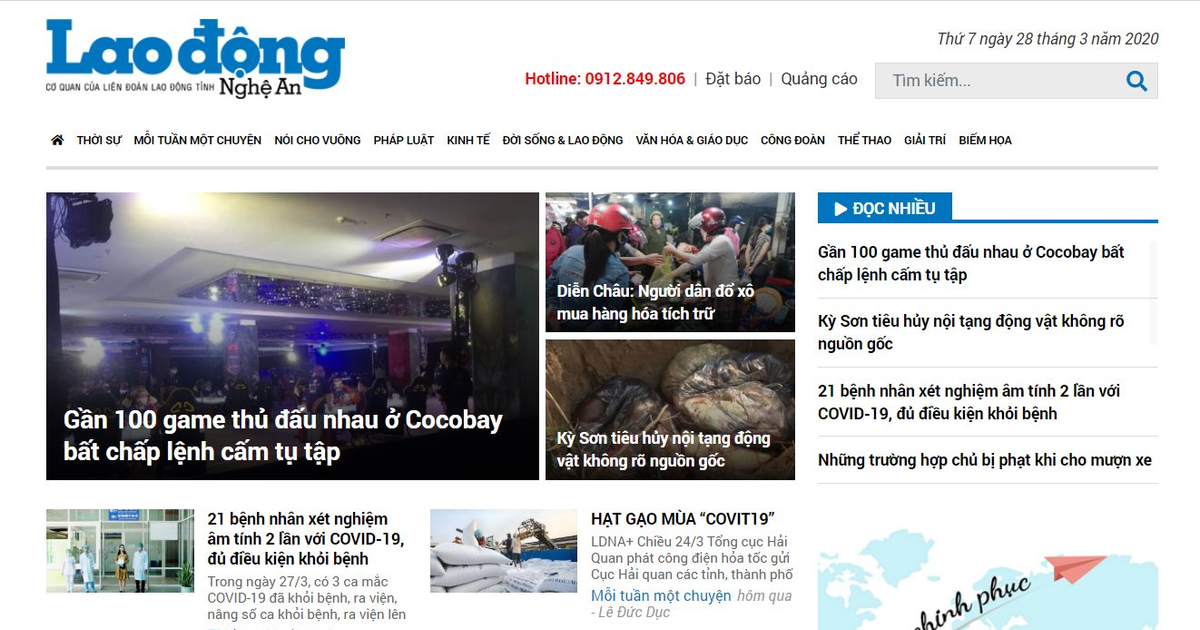Image resolution: width=1200 pixels, height=630 pixels.
Task: Click the play arrow beside ĐỌC NHIỀU
Action: 841,208
